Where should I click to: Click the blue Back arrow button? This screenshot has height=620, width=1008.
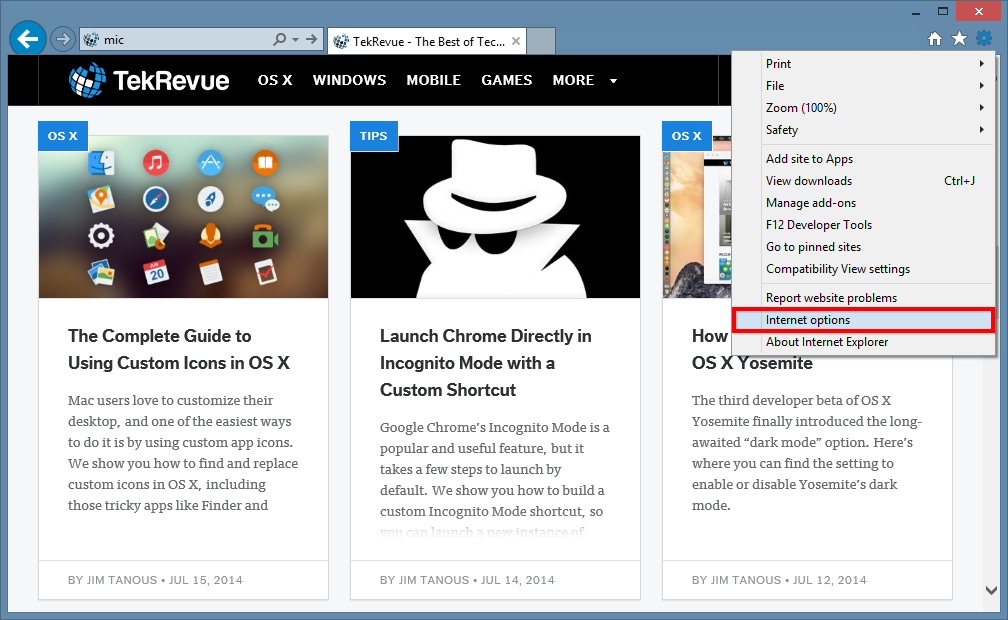pos(28,39)
